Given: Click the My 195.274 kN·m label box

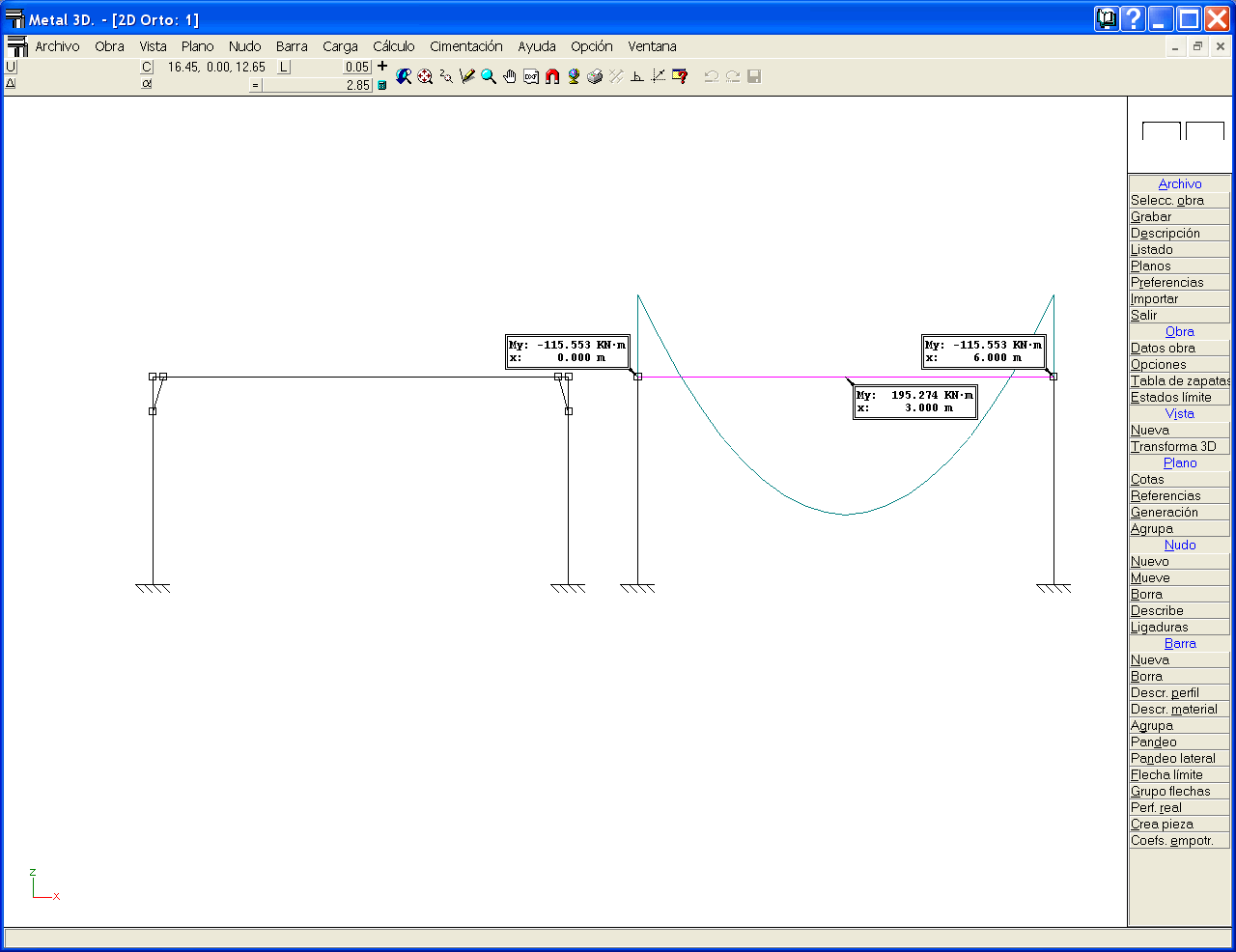Looking at the screenshot, I should 915,402.
